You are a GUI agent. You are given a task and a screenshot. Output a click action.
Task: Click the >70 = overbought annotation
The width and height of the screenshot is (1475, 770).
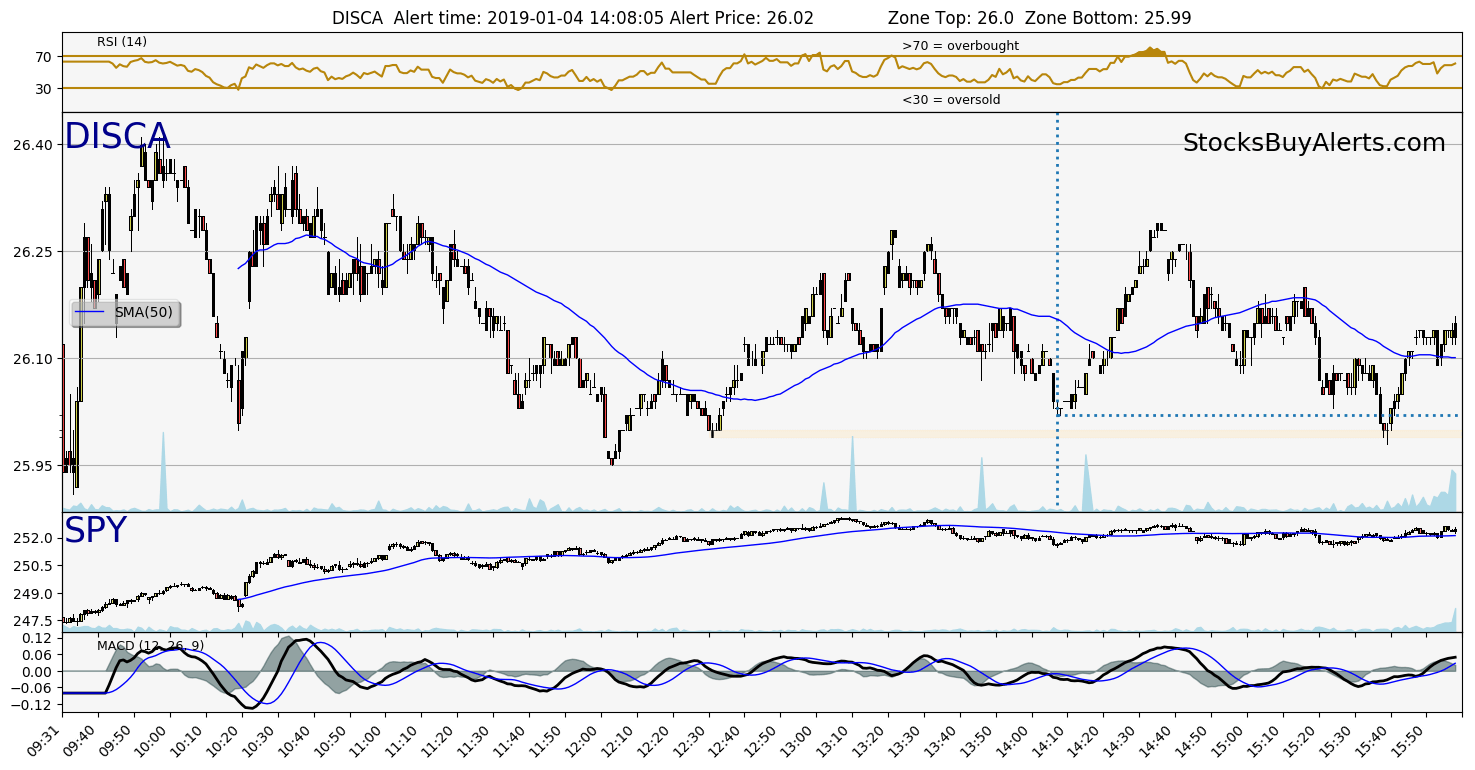pyautogui.click(x=960, y=46)
